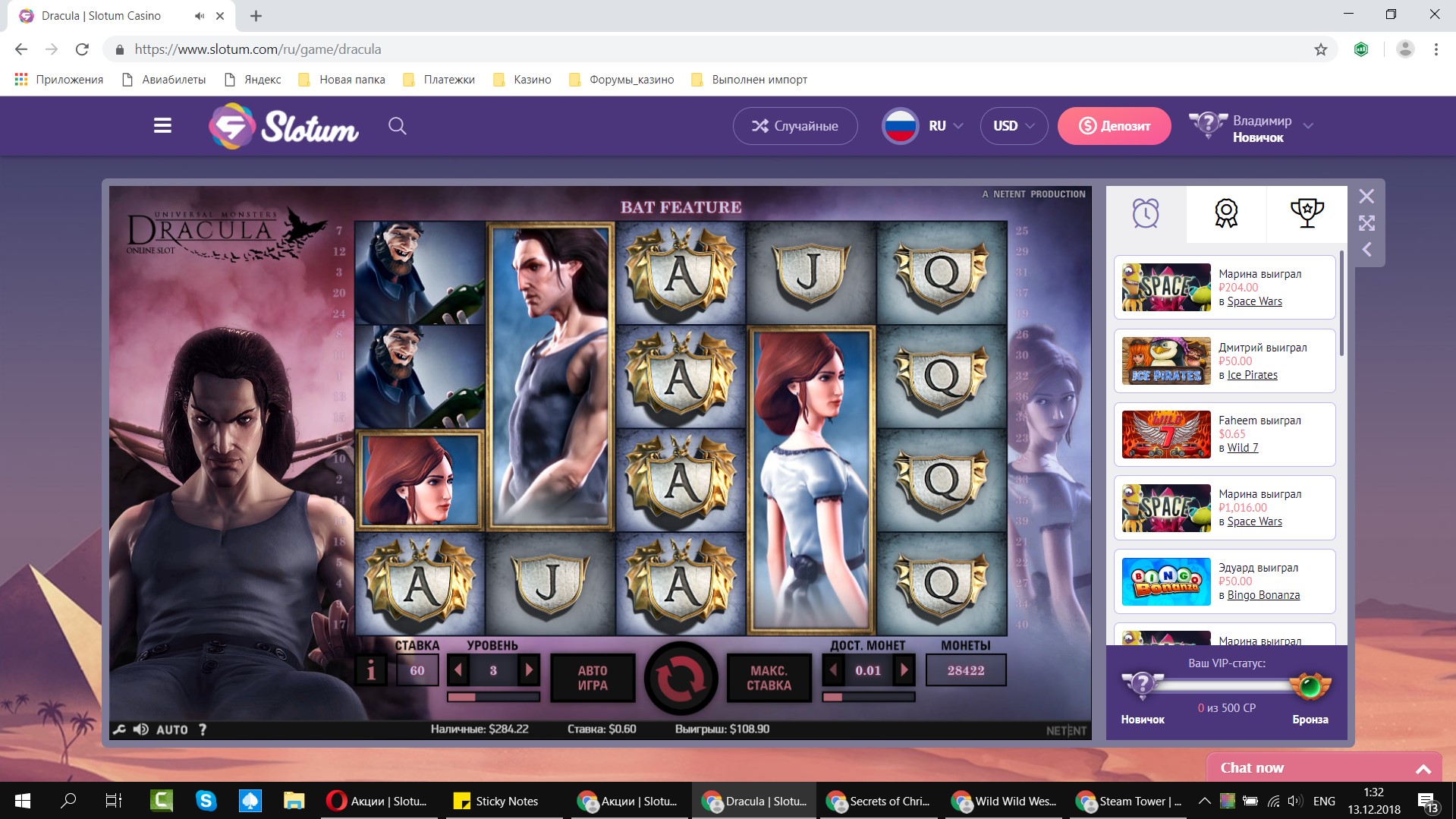The image size is (1456, 819).
Task: Open game settings wrench icon
Action: pyautogui.click(x=120, y=729)
